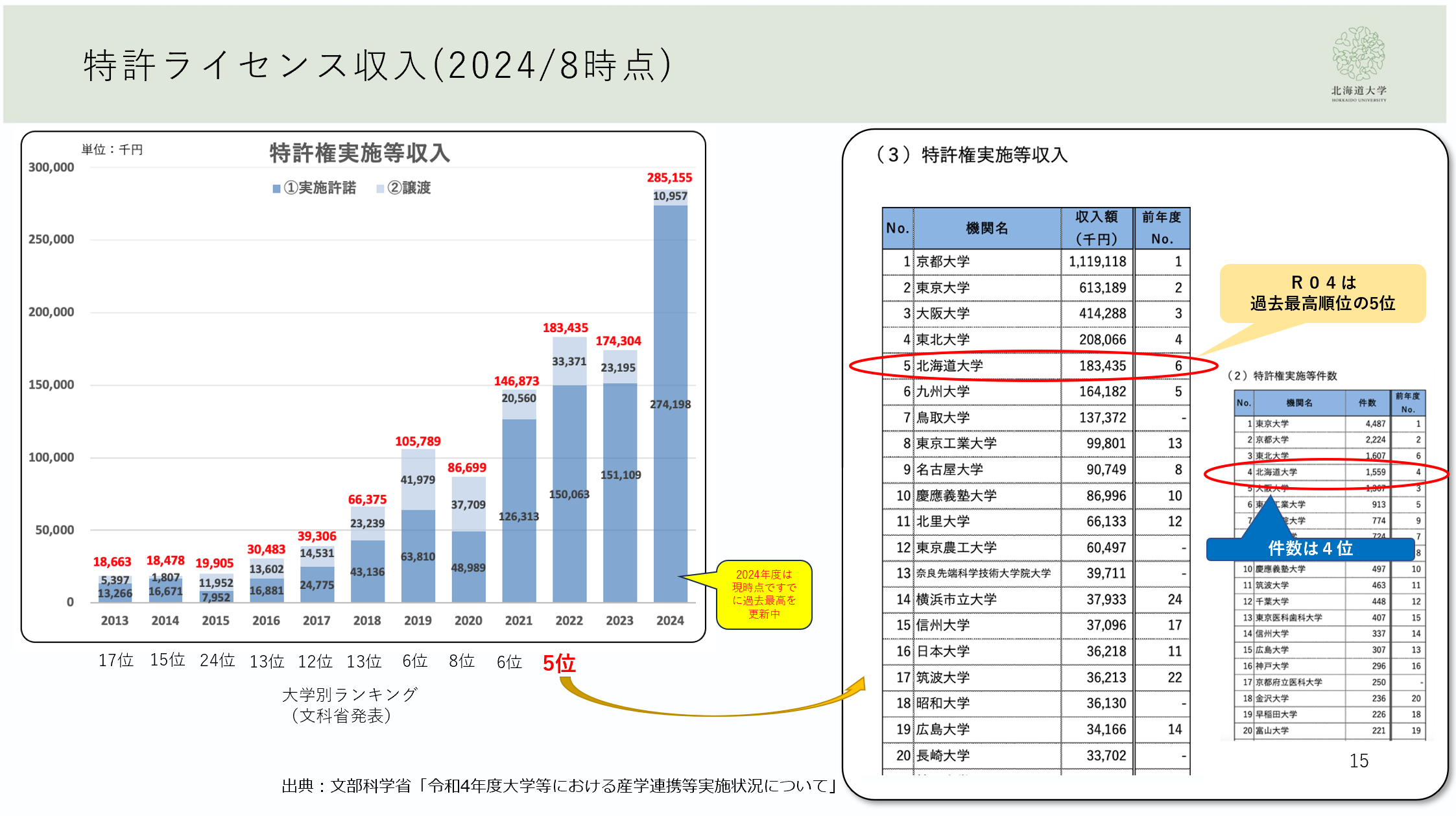Click the 274,198 value in the 2024 bar
The width and height of the screenshot is (1456, 816).
pos(670,404)
